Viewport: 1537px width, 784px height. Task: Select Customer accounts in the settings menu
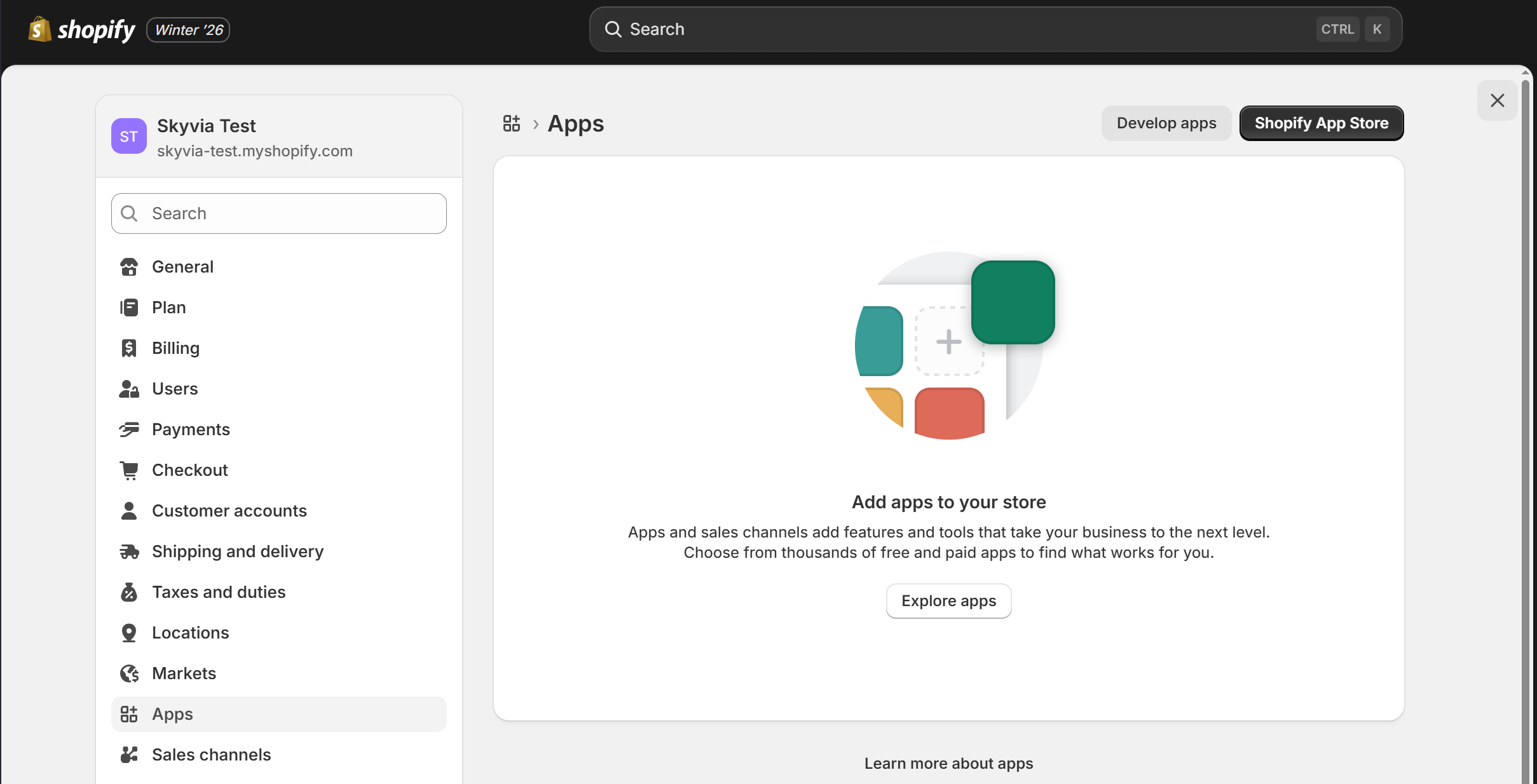(229, 511)
